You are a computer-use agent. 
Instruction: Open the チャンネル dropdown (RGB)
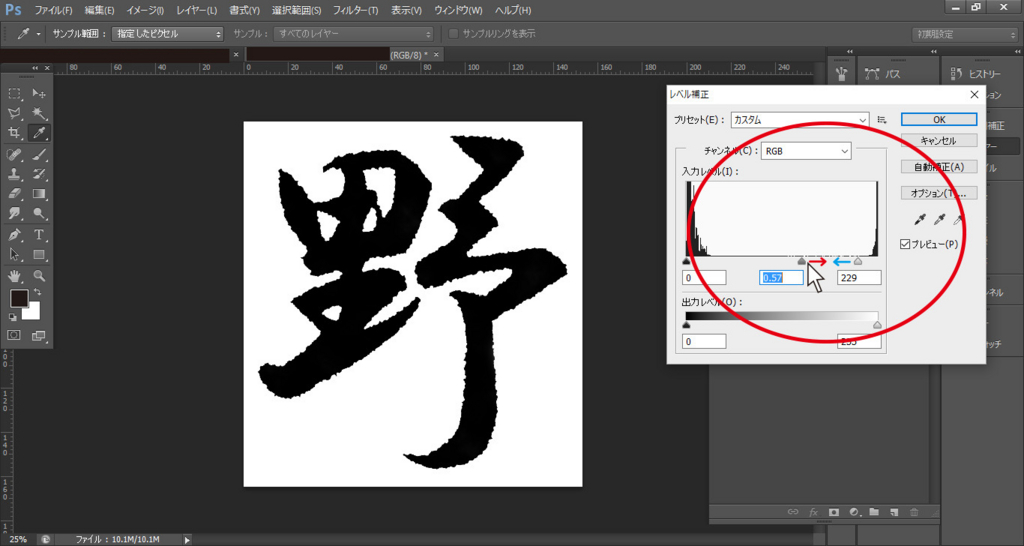[807, 151]
